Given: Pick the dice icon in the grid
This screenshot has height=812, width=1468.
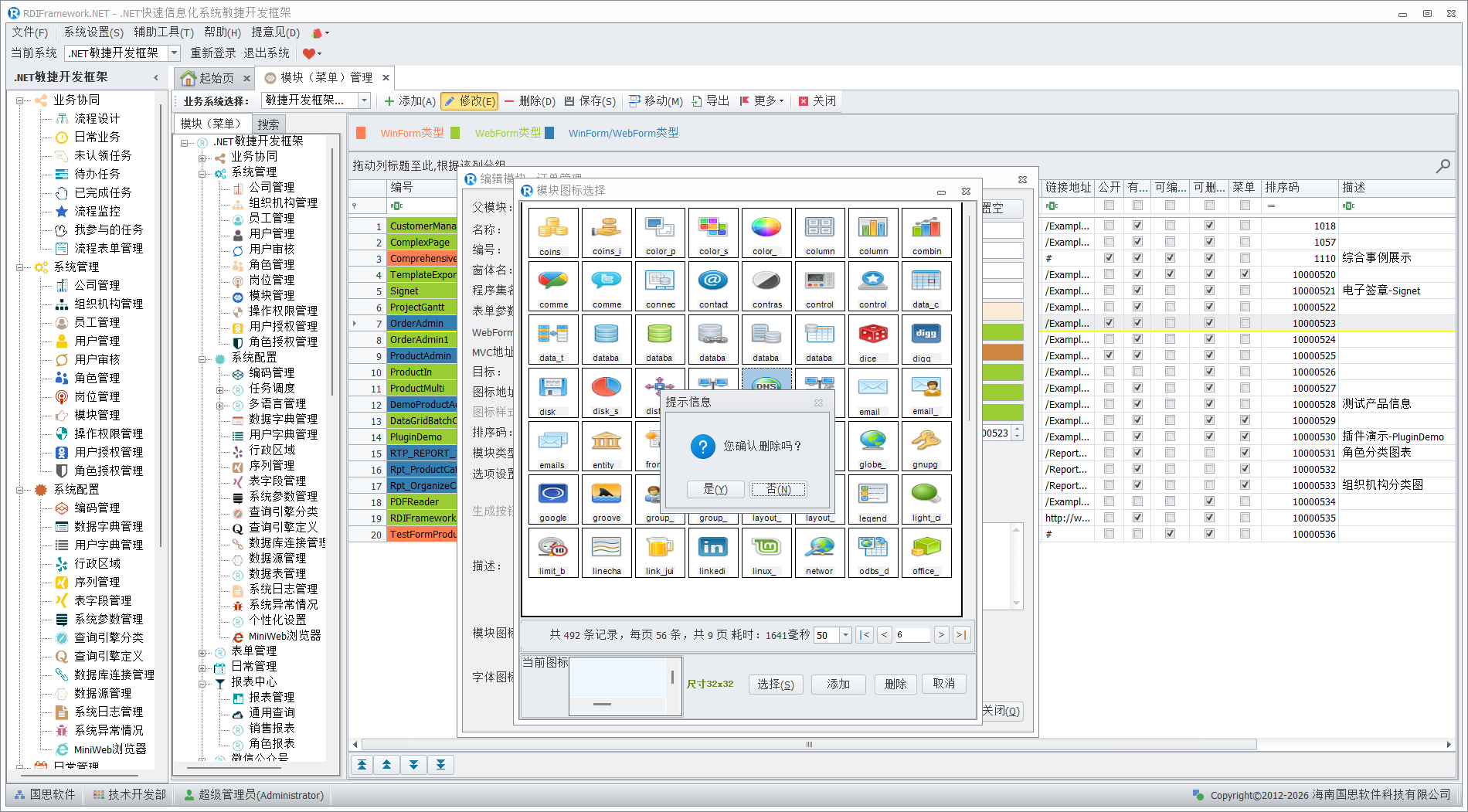Looking at the screenshot, I should [x=872, y=339].
